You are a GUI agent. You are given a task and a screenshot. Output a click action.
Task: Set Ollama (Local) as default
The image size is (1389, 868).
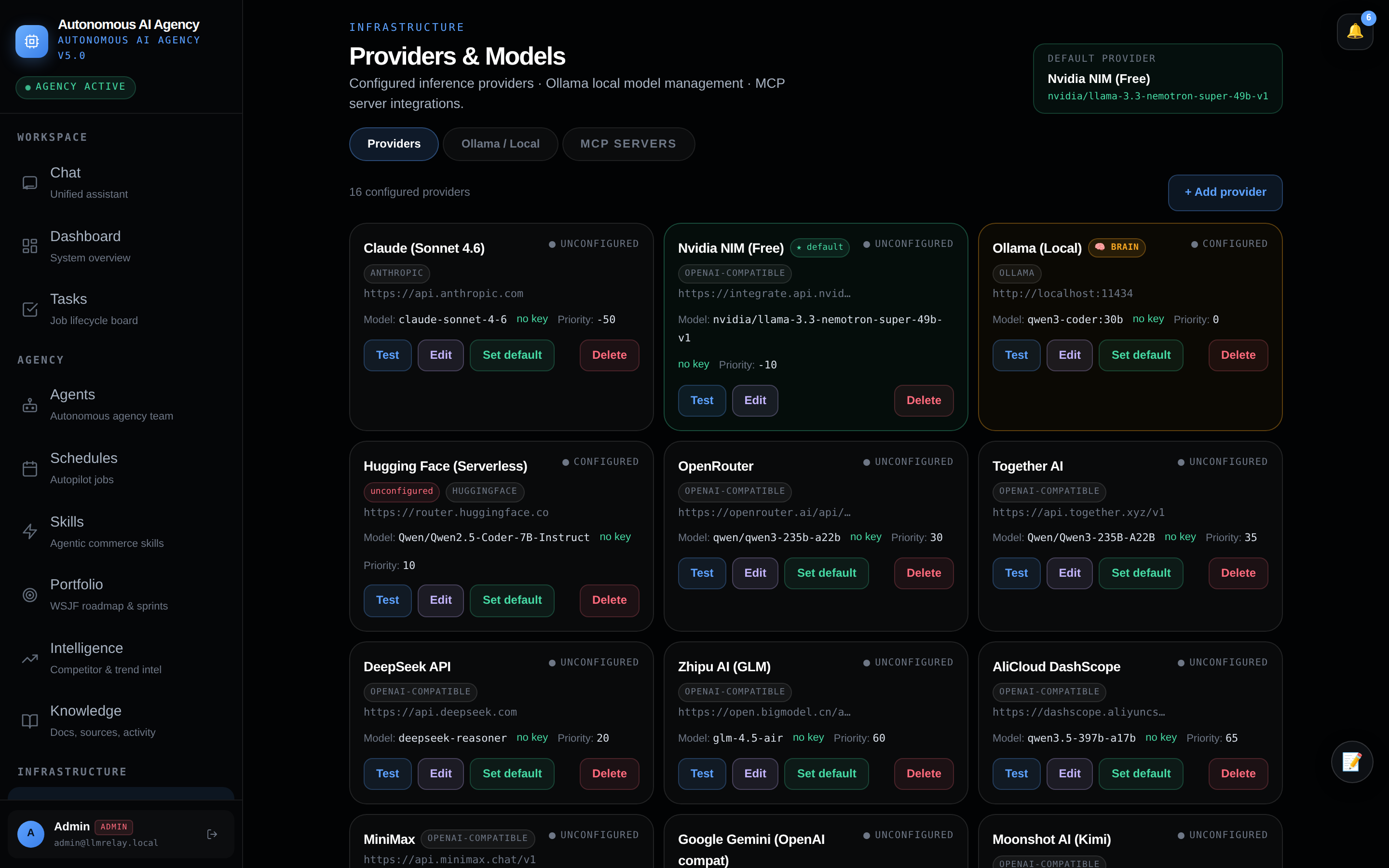tap(1141, 355)
